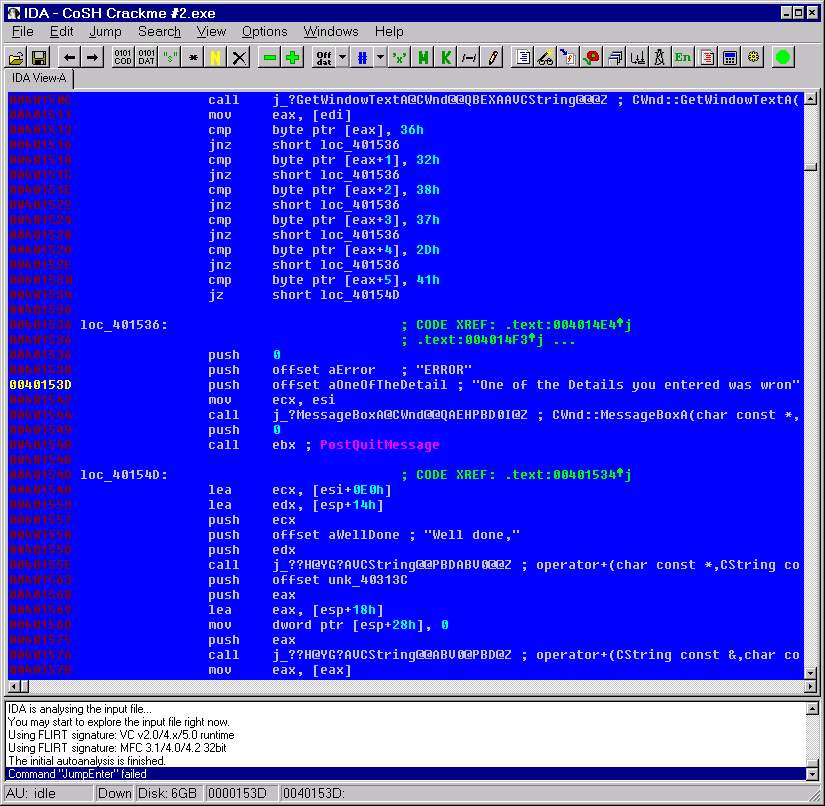Open the calculator icon in toolbar

[x=730, y=57]
